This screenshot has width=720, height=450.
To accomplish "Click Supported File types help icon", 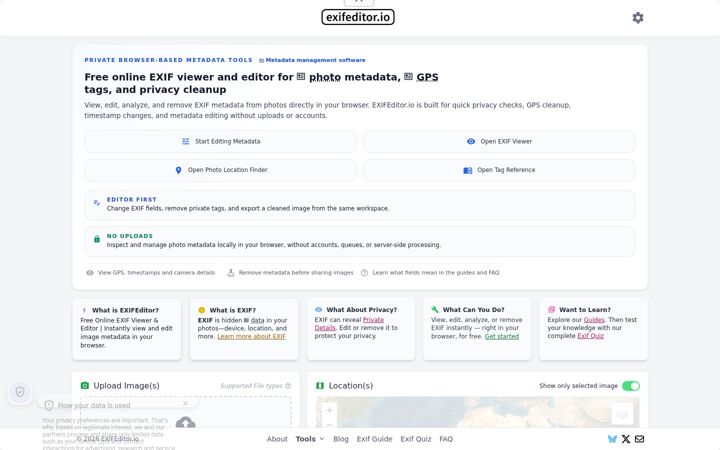I will [288, 386].
